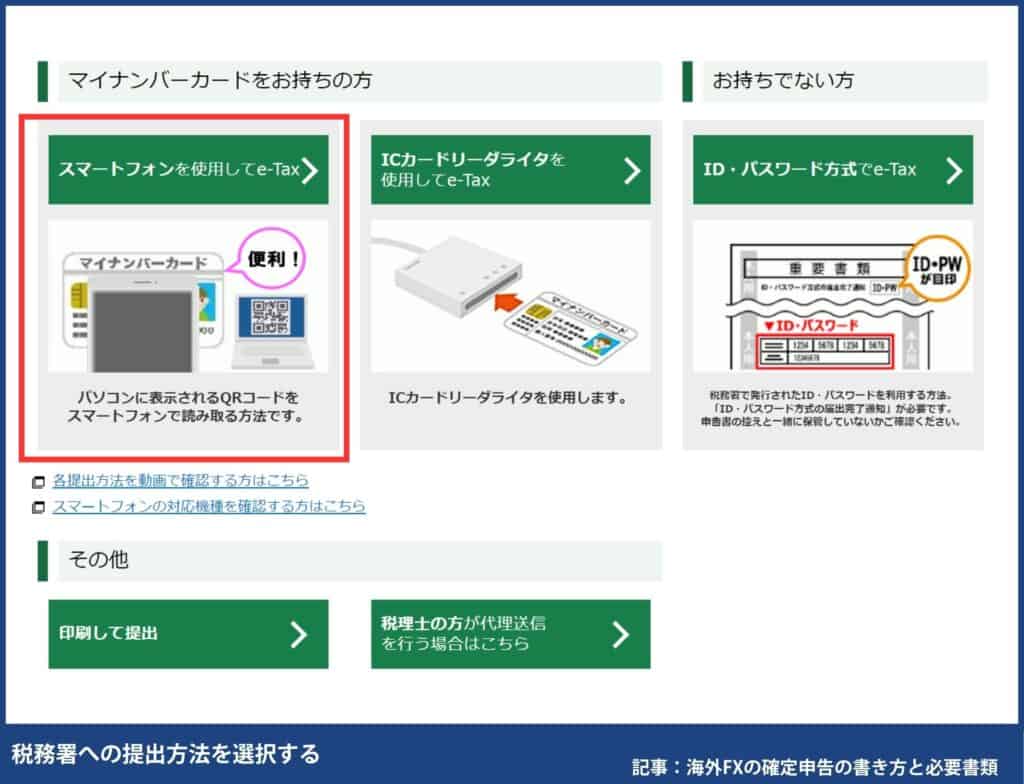Choose the ID・パスワード方式でe-Tax button

[833, 170]
